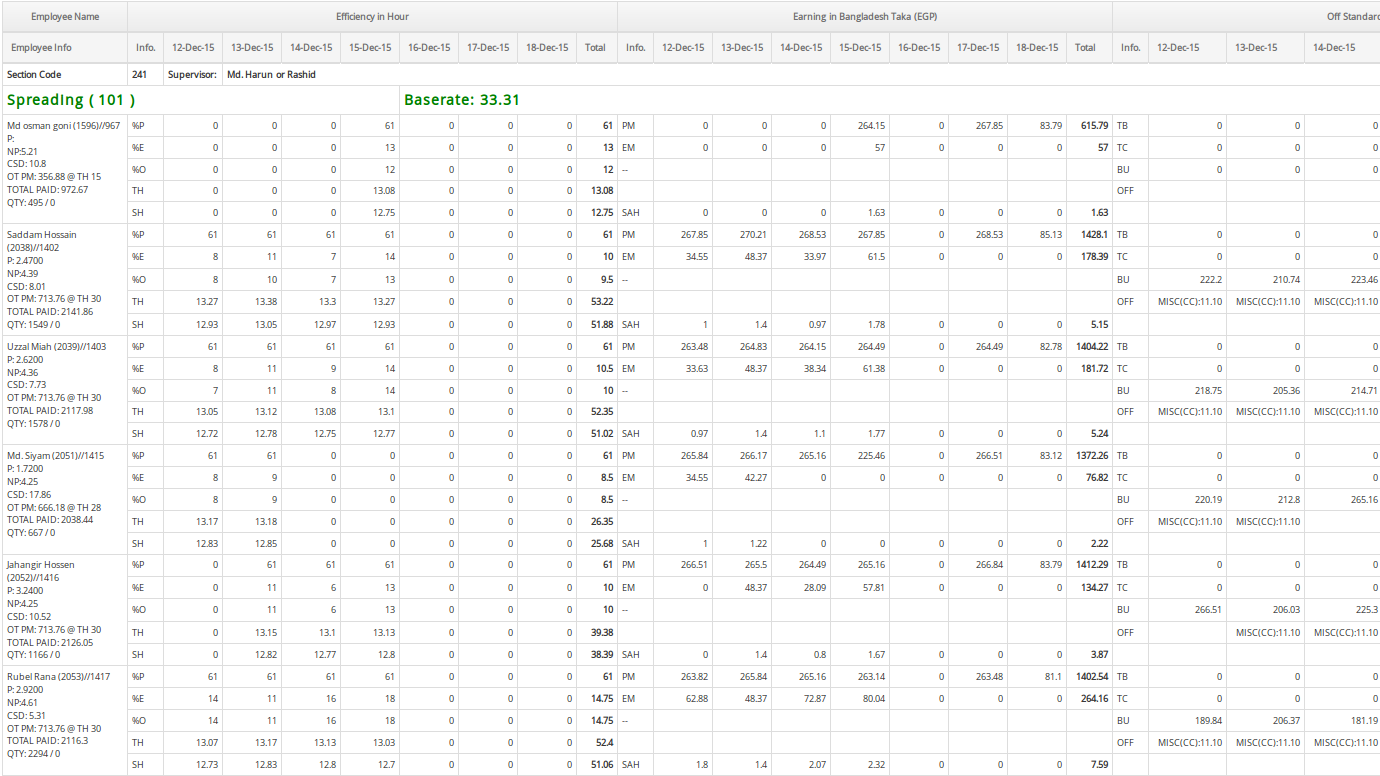The width and height of the screenshot is (1380, 776).
Task: Click the Employee Name column header
Action: (64, 17)
